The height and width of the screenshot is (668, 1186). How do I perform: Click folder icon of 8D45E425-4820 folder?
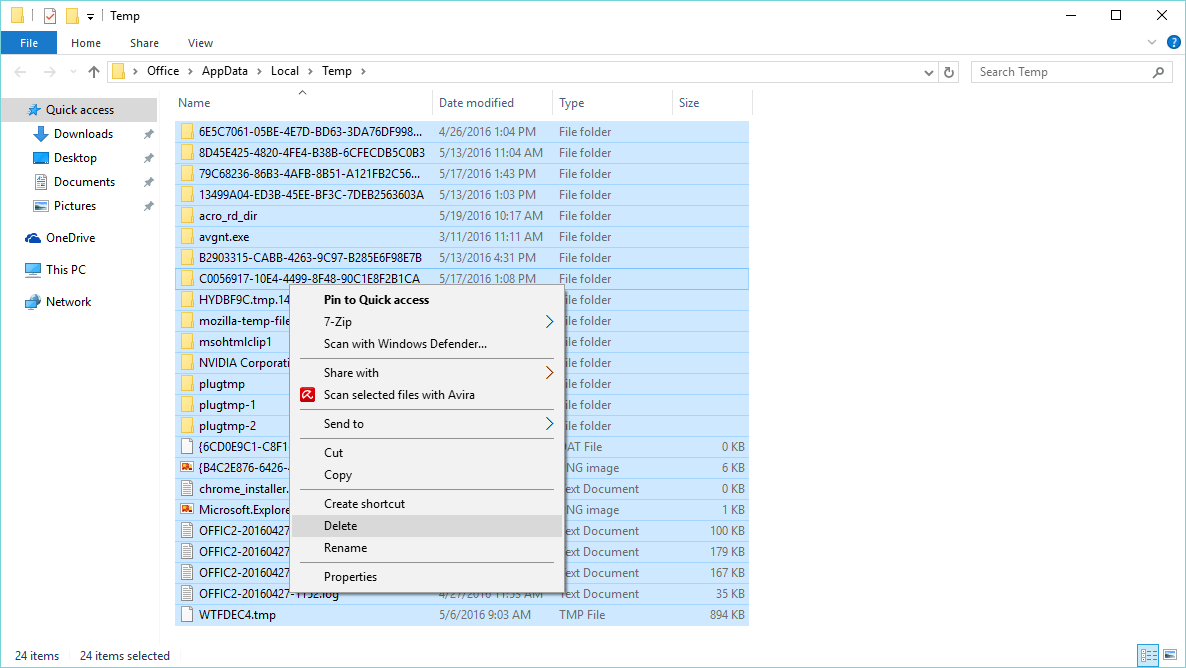(187, 153)
